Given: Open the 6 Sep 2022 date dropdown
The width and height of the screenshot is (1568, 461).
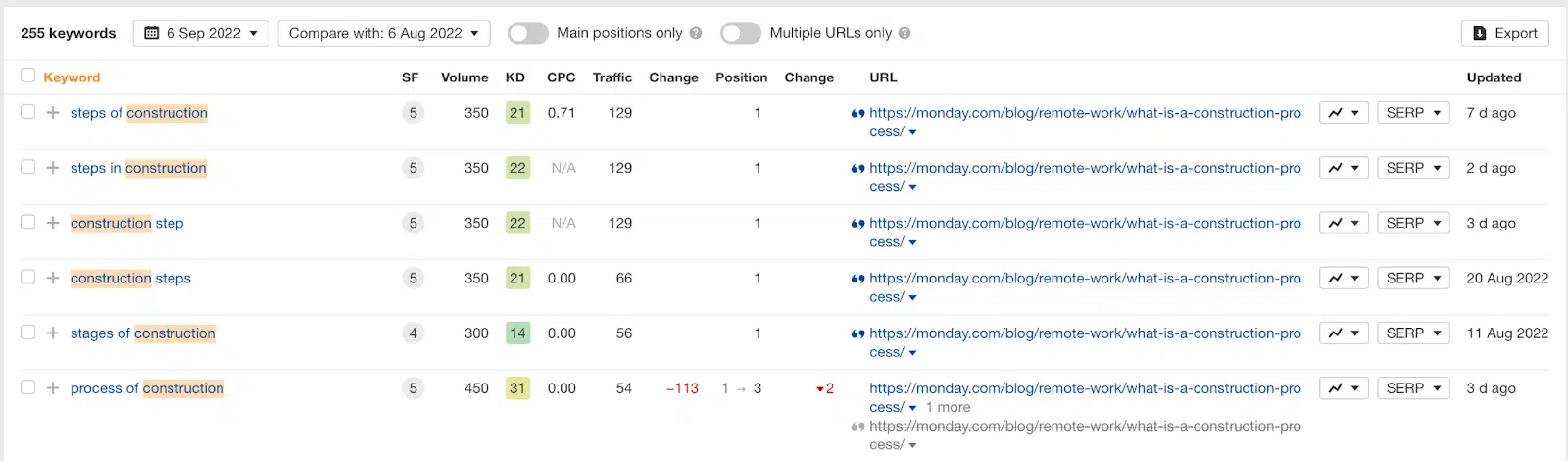Looking at the screenshot, I should tap(201, 33).
